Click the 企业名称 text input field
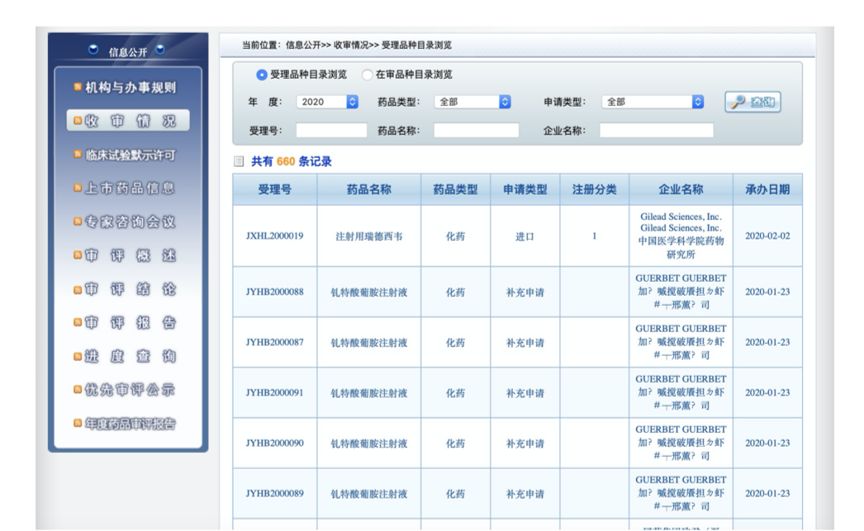This screenshot has height=531, width=864. [656, 130]
